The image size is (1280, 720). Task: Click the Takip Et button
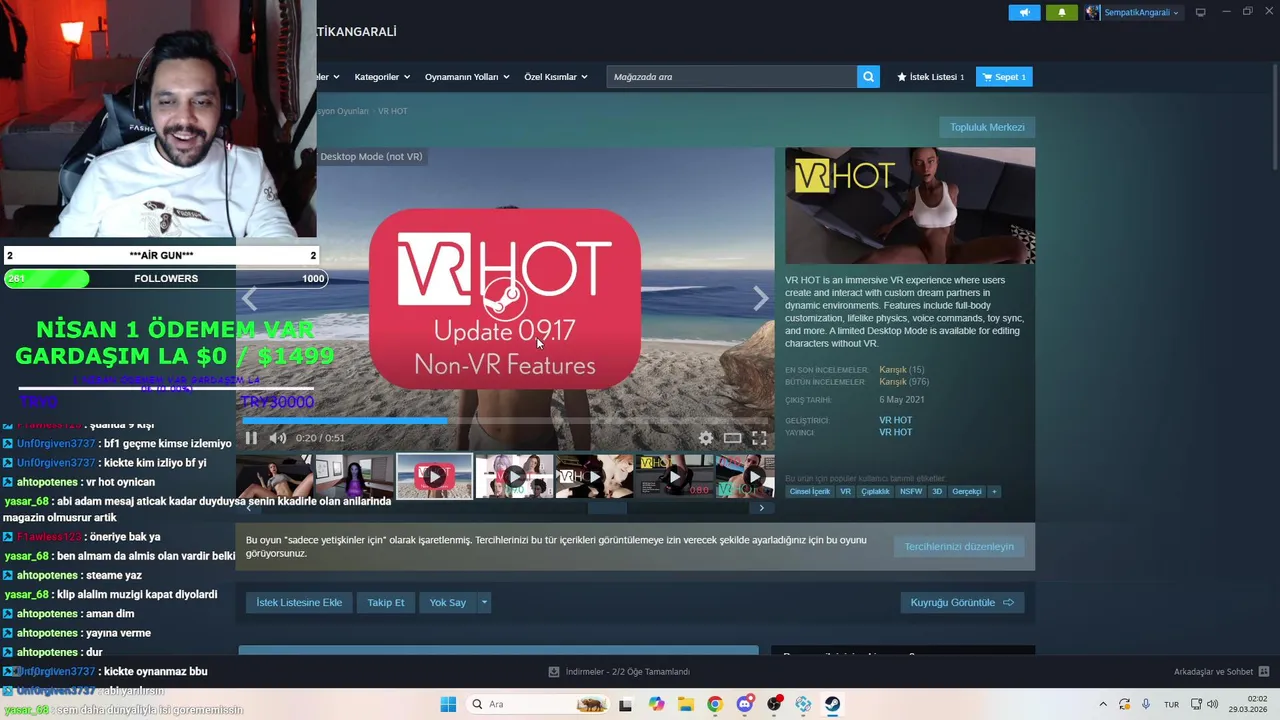[x=386, y=603]
